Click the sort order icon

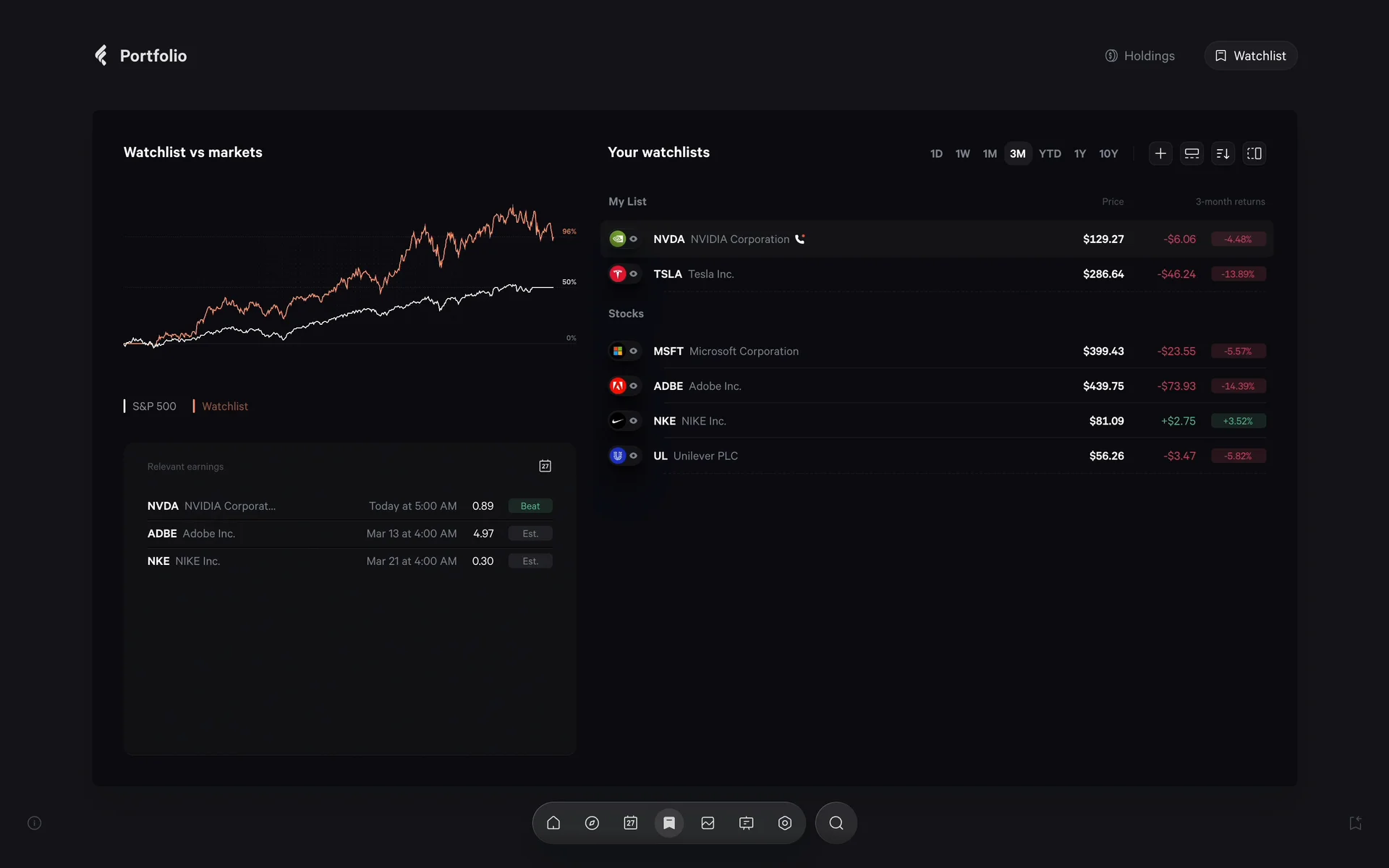click(1223, 153)
